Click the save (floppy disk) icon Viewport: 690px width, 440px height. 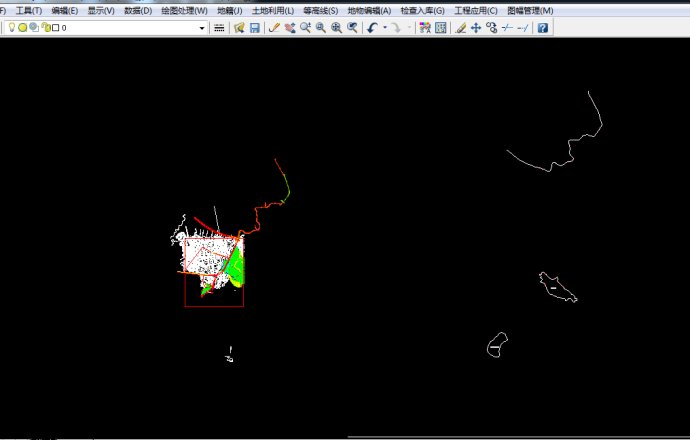254,28
